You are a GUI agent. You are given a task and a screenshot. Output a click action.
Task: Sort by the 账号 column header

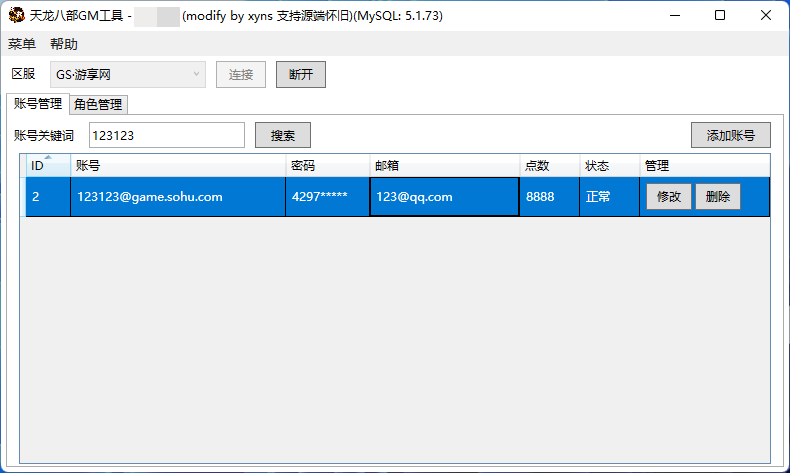[x=177, y=166]
